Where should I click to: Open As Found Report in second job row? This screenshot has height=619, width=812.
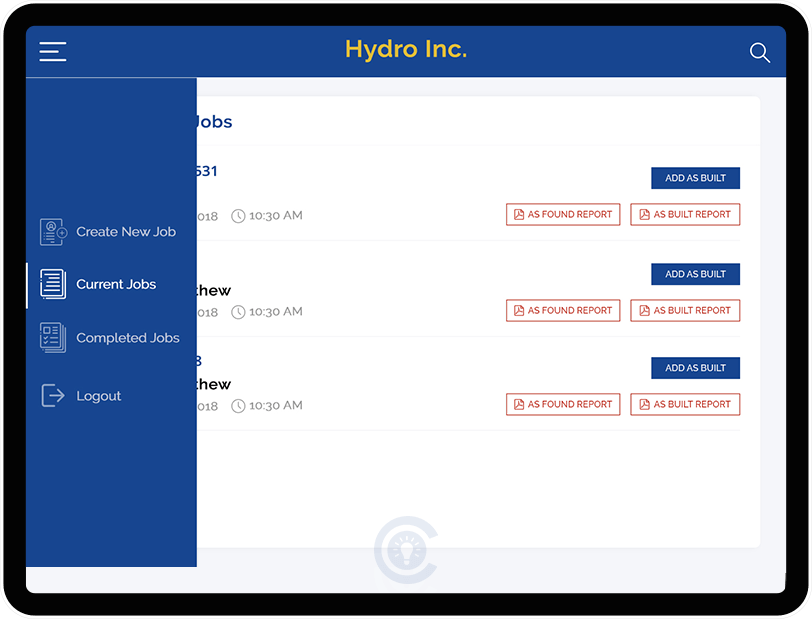(x=563, y=310)
